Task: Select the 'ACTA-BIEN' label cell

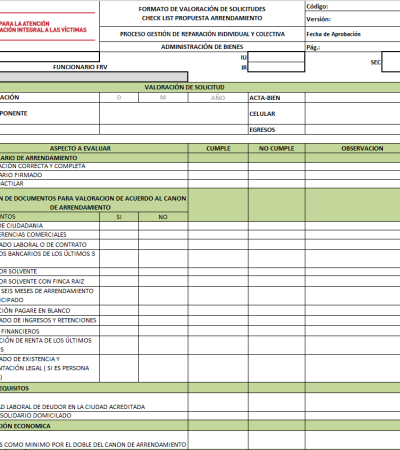Action: 277,98
